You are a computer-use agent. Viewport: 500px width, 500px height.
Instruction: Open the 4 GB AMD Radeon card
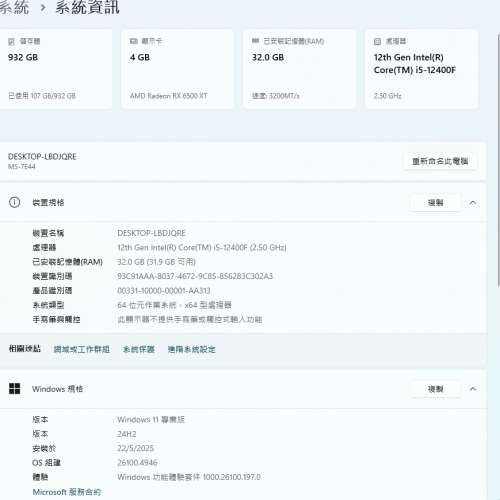[x=177, y=69]
